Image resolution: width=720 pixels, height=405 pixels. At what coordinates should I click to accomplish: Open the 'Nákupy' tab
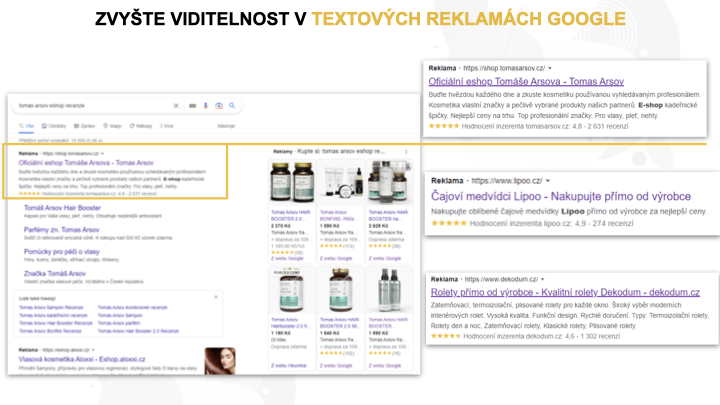[x=141, y=126]
